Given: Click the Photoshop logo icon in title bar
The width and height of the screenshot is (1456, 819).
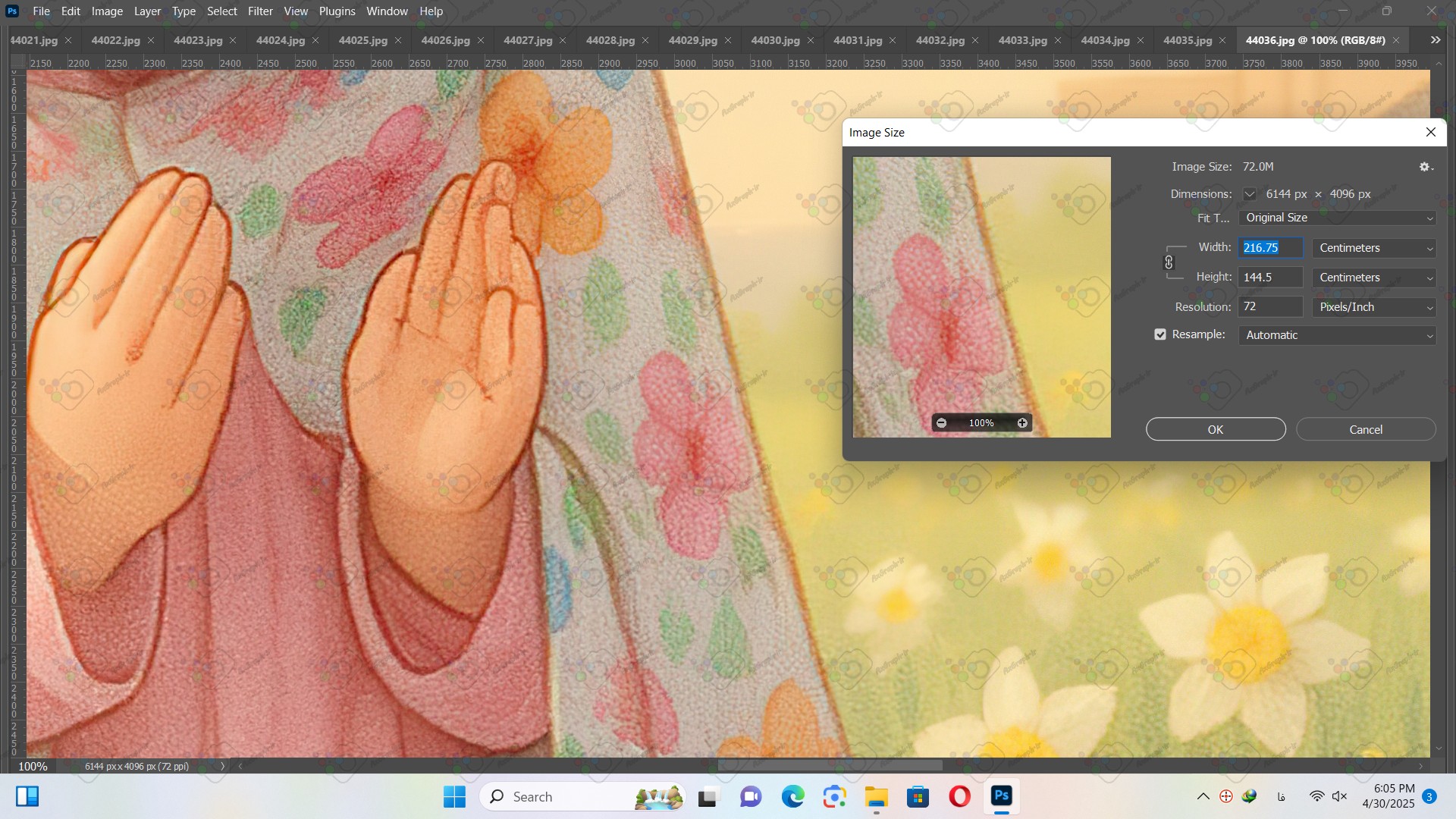Looking at the screenshot, I should 12,11.
